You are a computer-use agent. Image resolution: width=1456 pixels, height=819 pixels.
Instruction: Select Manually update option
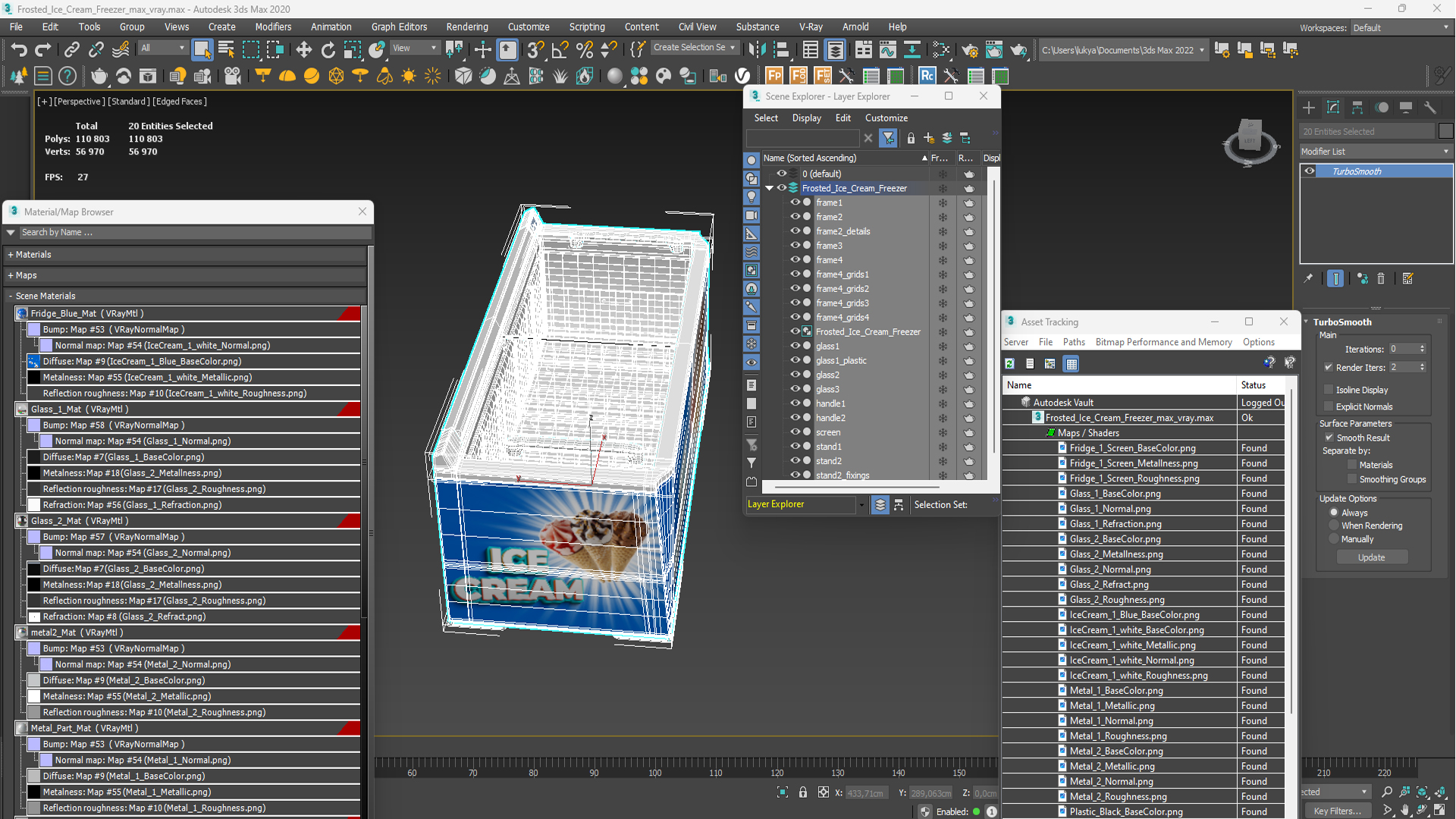(x=1334, y=539)
